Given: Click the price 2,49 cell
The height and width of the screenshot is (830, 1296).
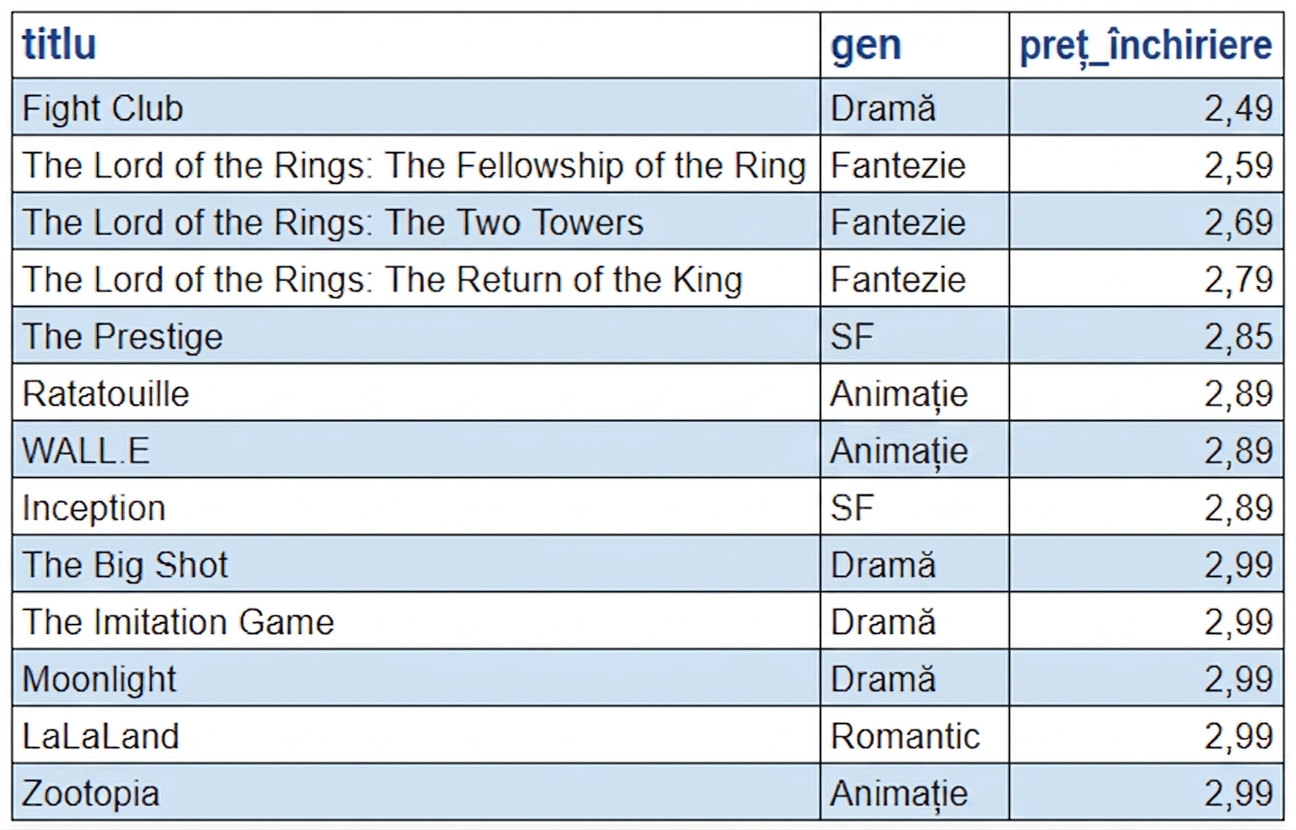Looking at the screenshot, I should click(x=1146, y=107).
